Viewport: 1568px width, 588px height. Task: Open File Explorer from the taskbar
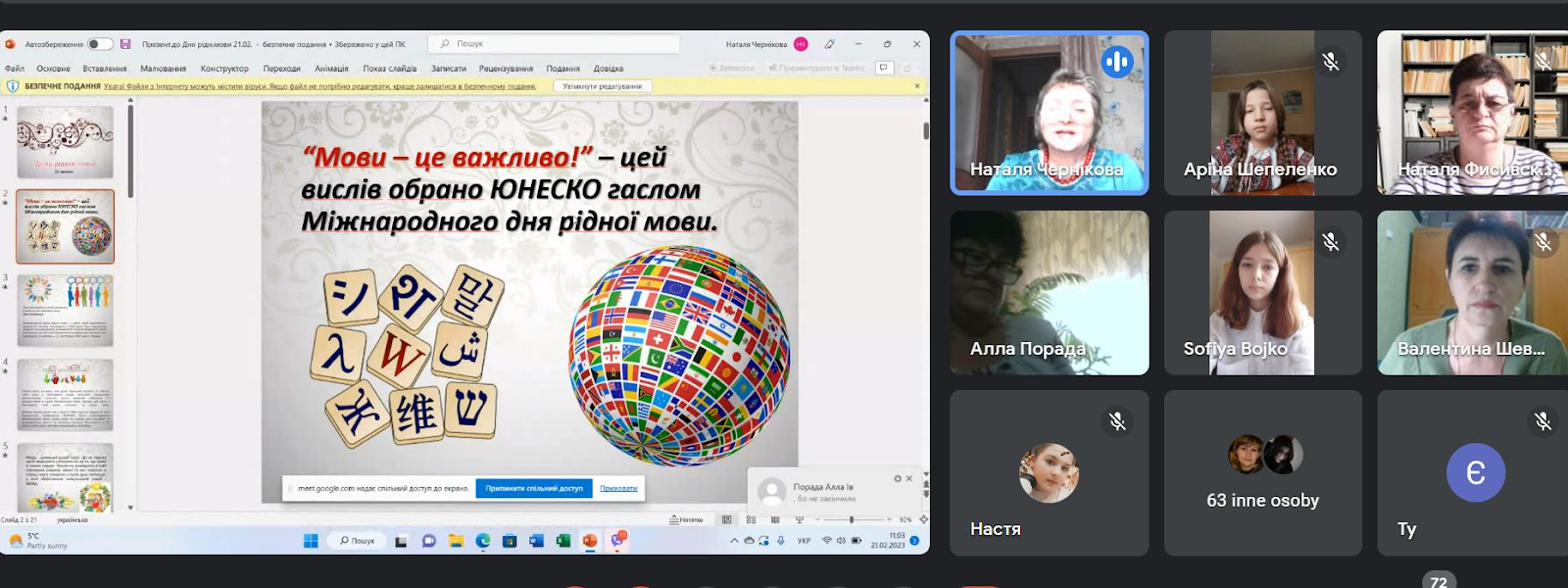click(x=456, y=540)
